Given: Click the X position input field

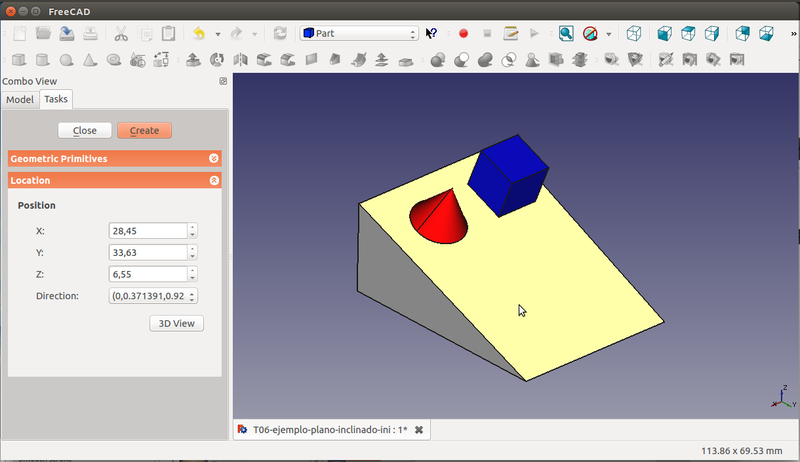Looking at the screenshot, I should (x=147, y=231).
